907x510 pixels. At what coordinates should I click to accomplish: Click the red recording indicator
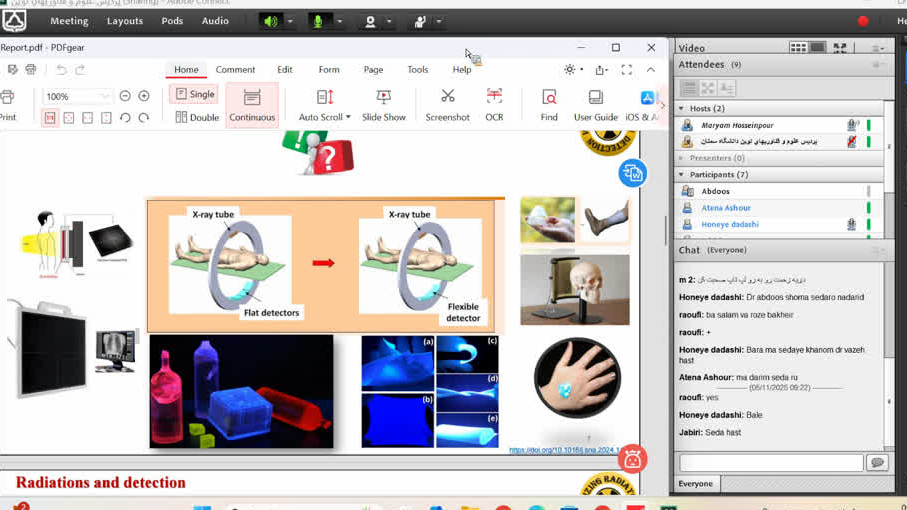[863, 21]
